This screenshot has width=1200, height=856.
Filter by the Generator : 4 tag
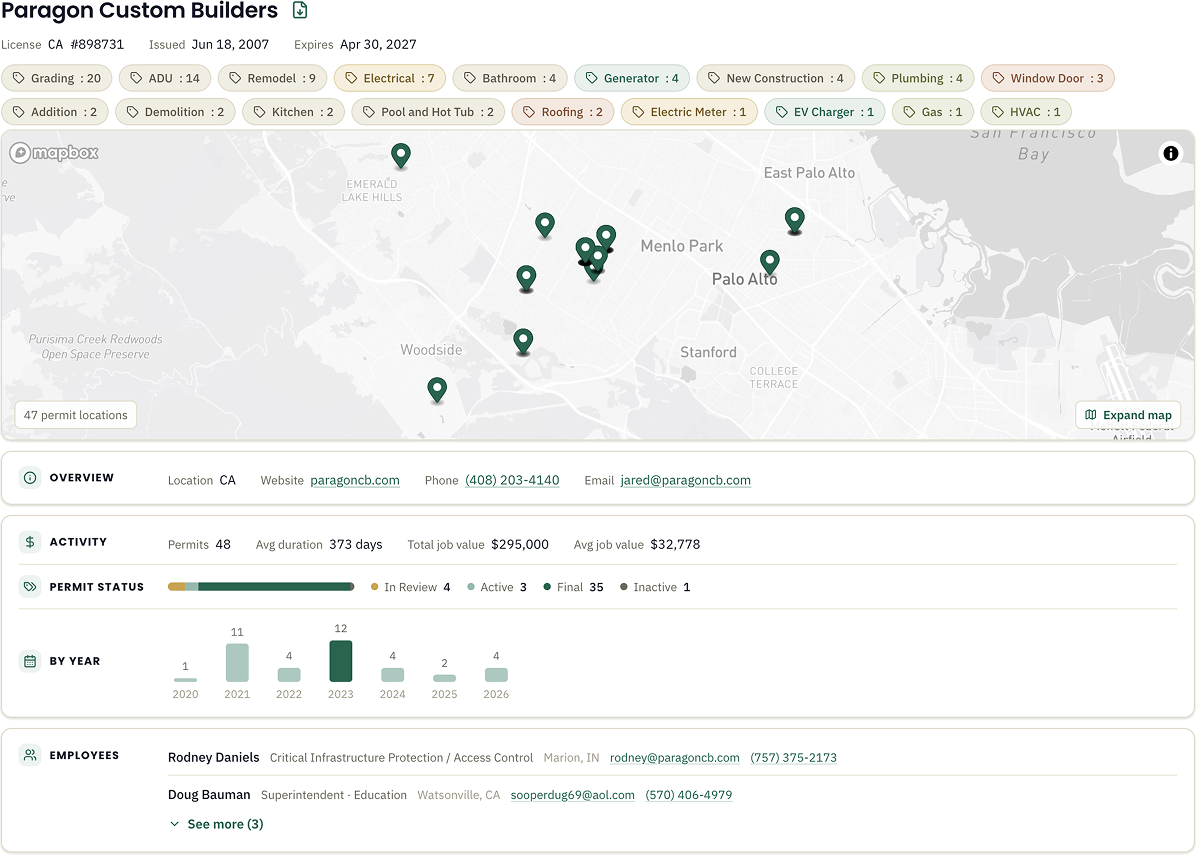click(632, 78)
